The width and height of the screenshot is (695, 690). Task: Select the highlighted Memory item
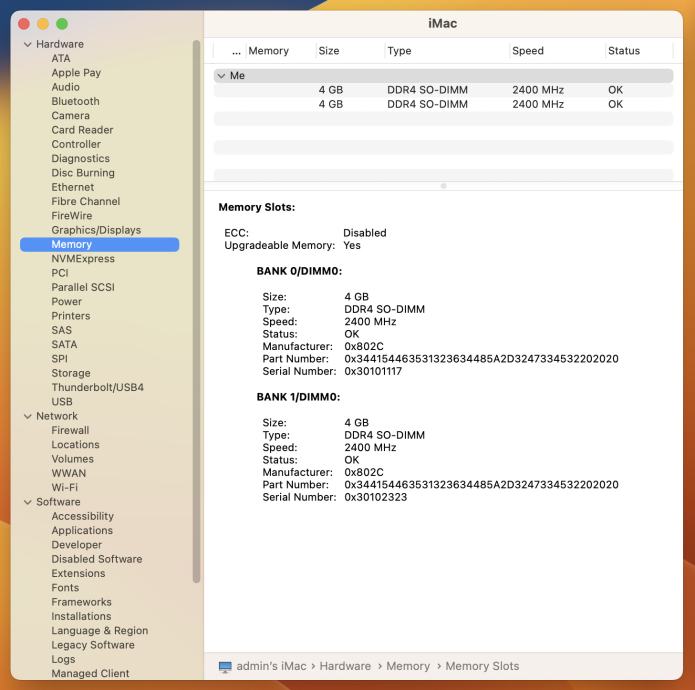coord(100,245)
